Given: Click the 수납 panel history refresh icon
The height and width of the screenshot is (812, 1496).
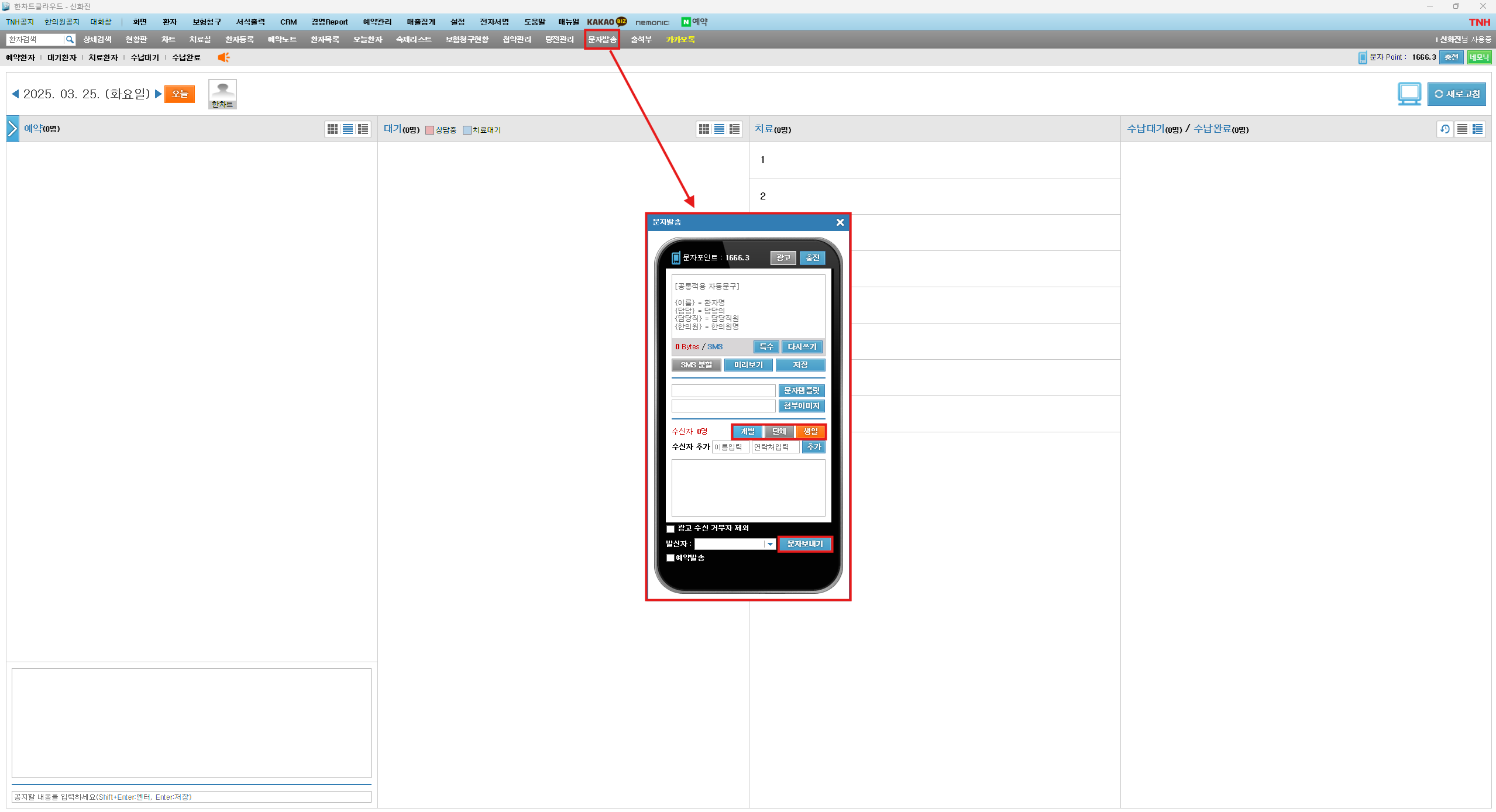Looking at the screenshot, I should click(1445, 129).
